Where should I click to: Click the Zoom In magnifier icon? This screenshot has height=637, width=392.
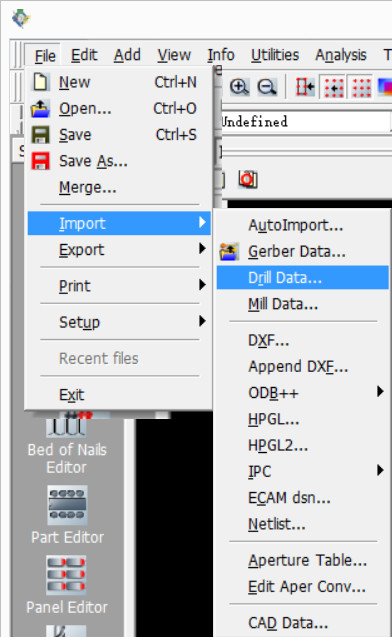coord(239,87)
